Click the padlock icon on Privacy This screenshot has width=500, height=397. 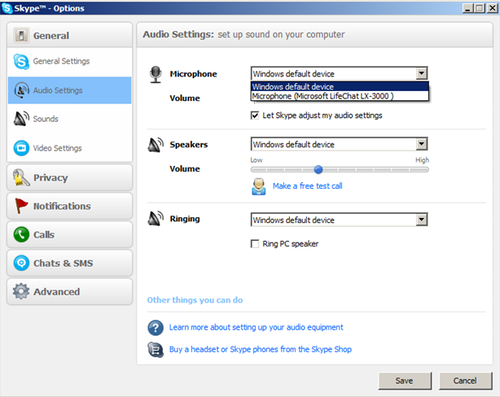click(x=21, y=177)
